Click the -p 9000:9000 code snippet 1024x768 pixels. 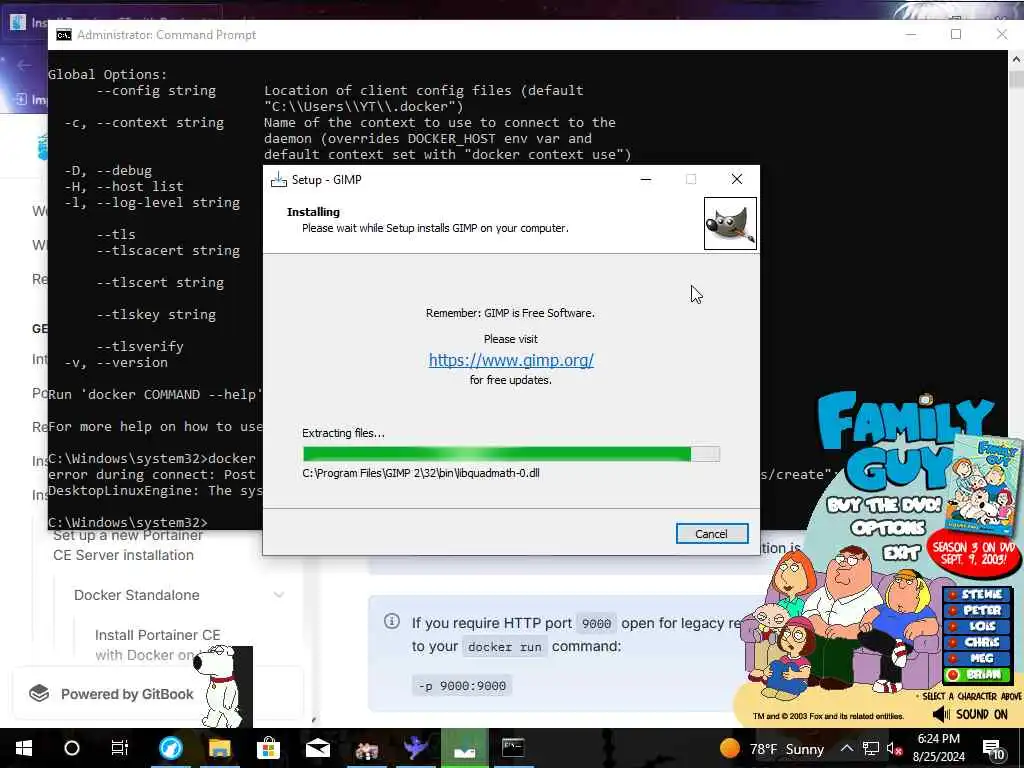[462, 686]
